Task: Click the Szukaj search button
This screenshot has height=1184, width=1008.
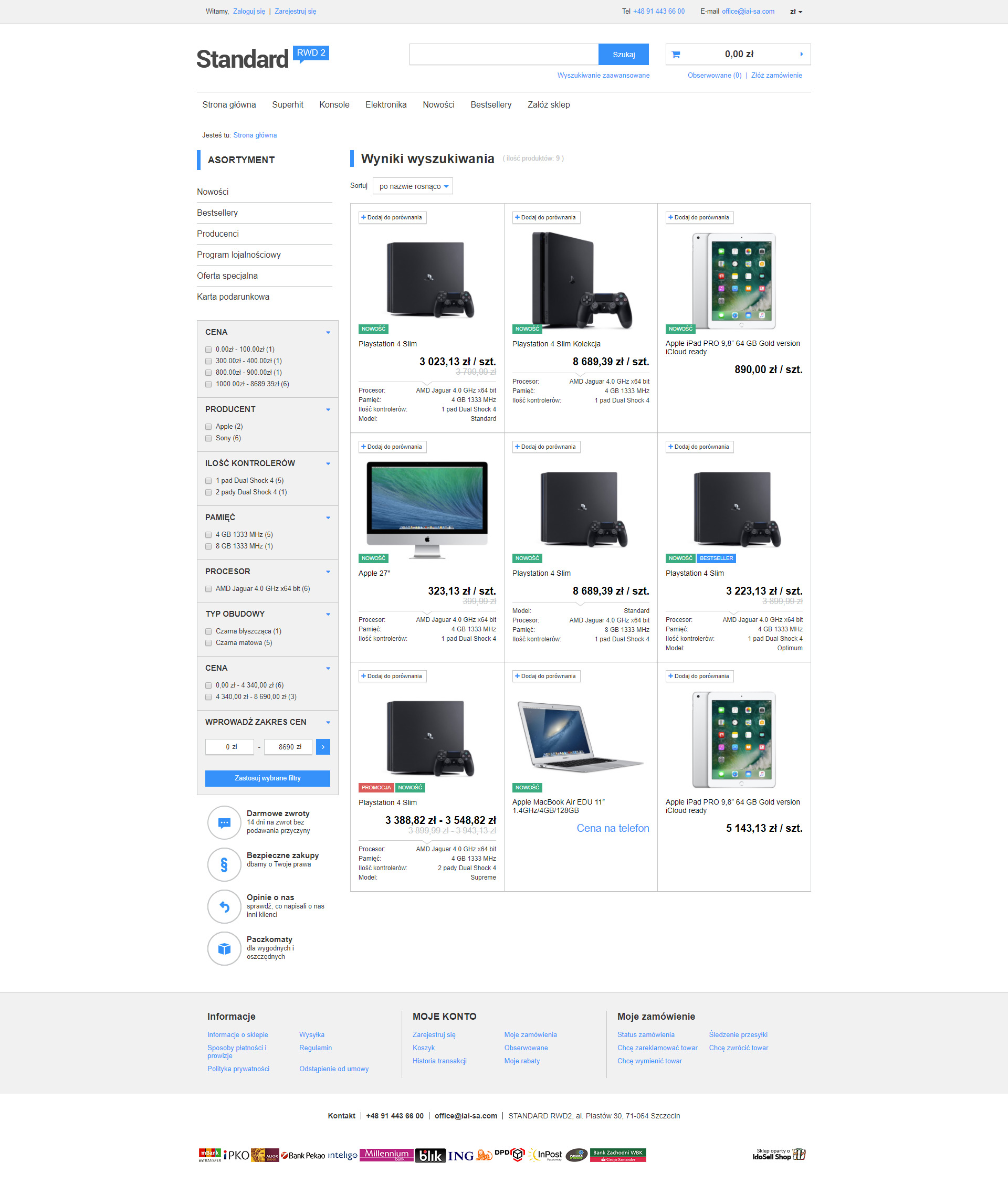Action: [x=623, y=54]
